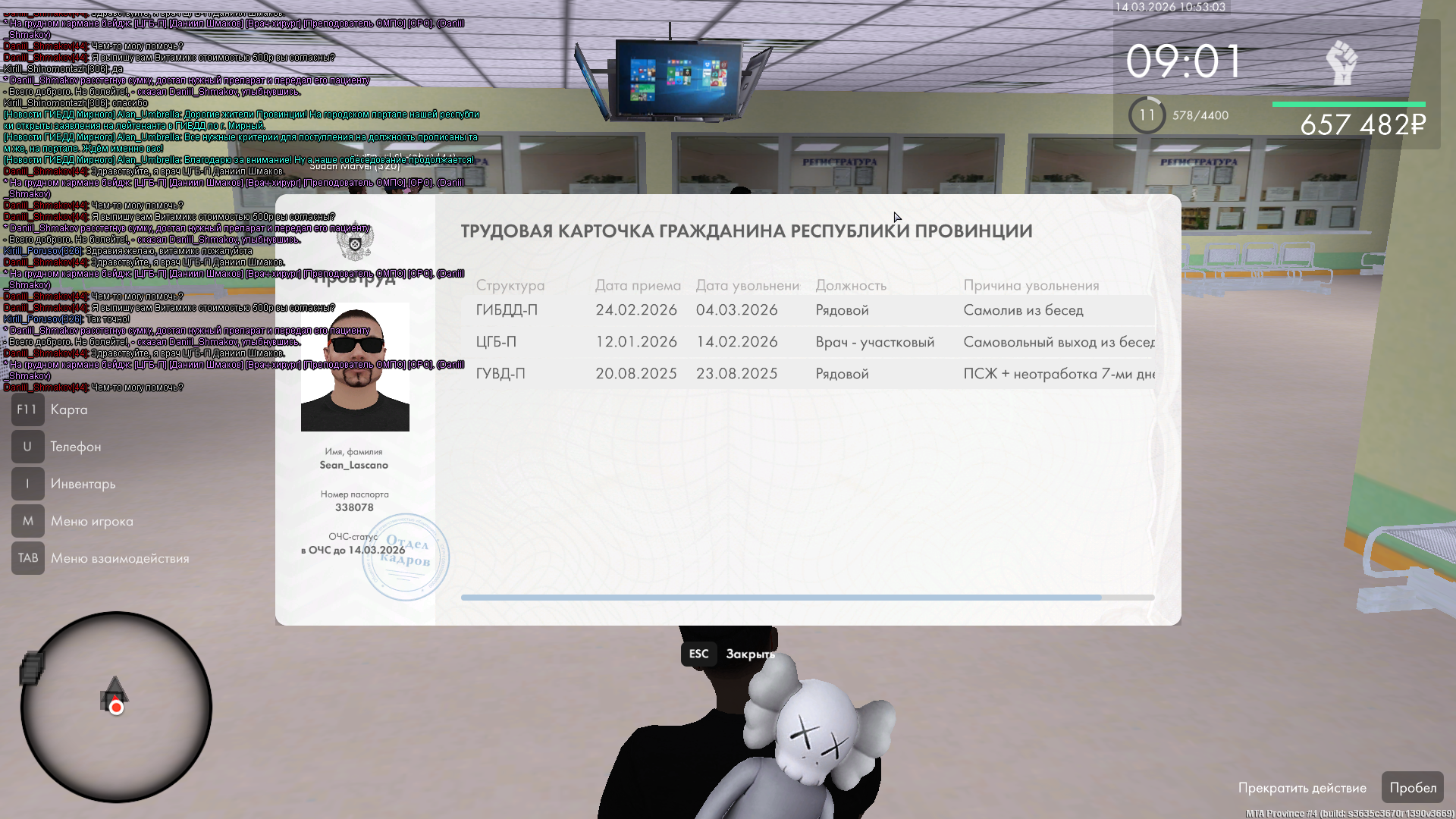Screen dimensions: 1456x819
Task: Click the Причина увольнения column header
Action: 1031,286
